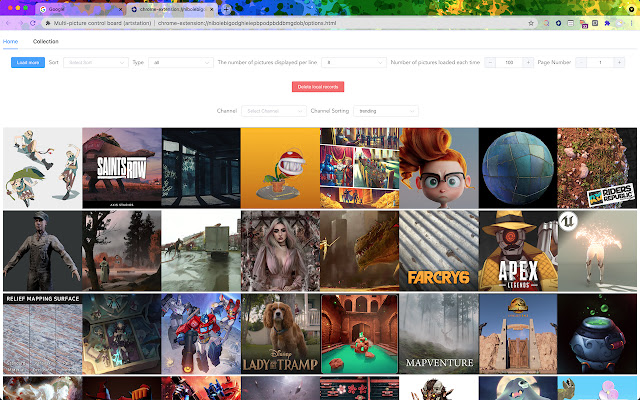Open the truck on wet road thumbnail
Image resolution: width=640 pixels, height=400 pixels.
(x=201, y=251)
